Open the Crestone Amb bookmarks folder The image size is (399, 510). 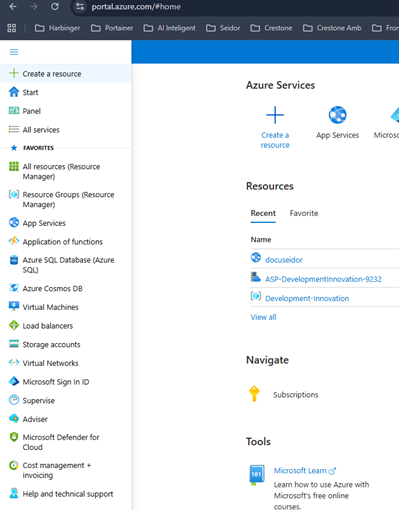coord(332,28)
